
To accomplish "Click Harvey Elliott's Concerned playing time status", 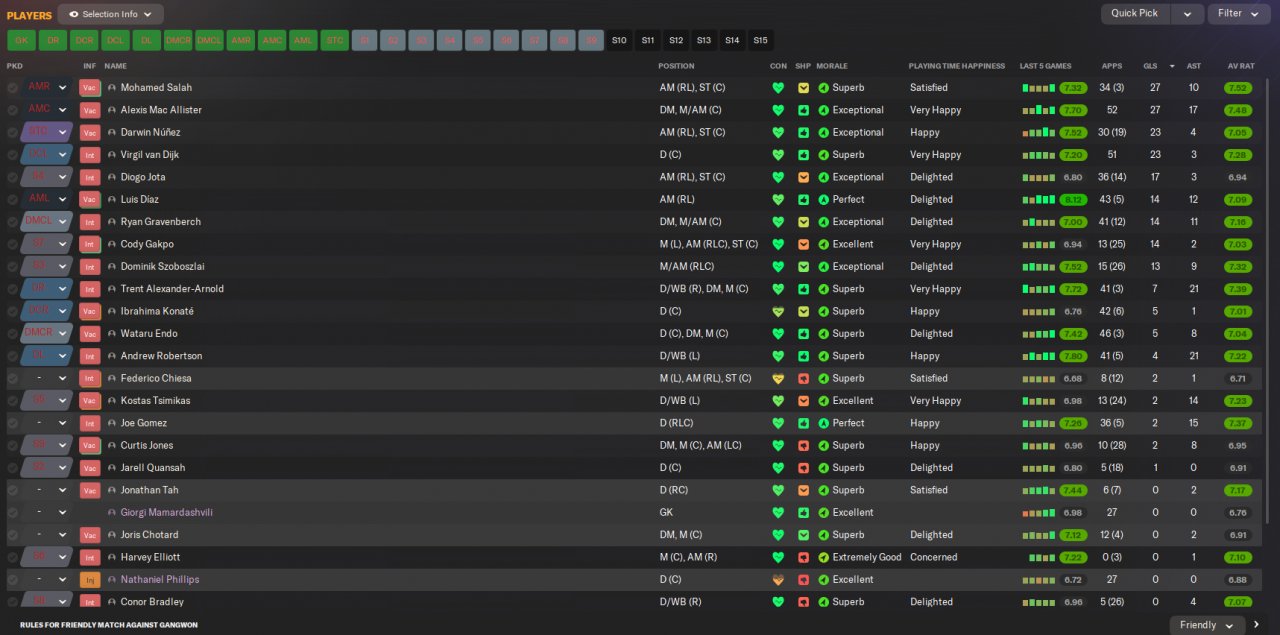I will click(x=933, y=558).
